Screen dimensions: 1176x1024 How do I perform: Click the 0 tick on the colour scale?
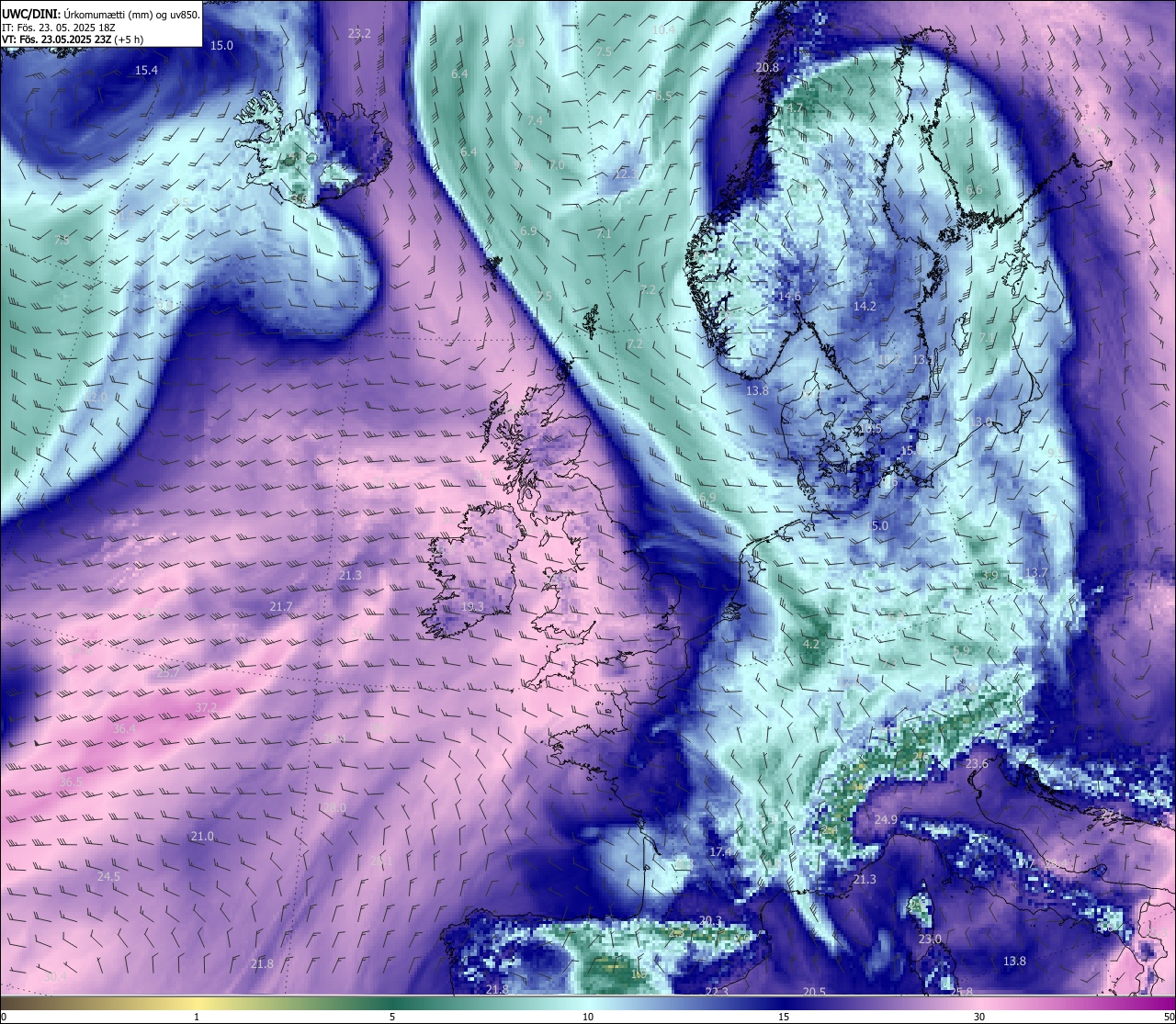pyautogui.click(x=4, y=1016)
